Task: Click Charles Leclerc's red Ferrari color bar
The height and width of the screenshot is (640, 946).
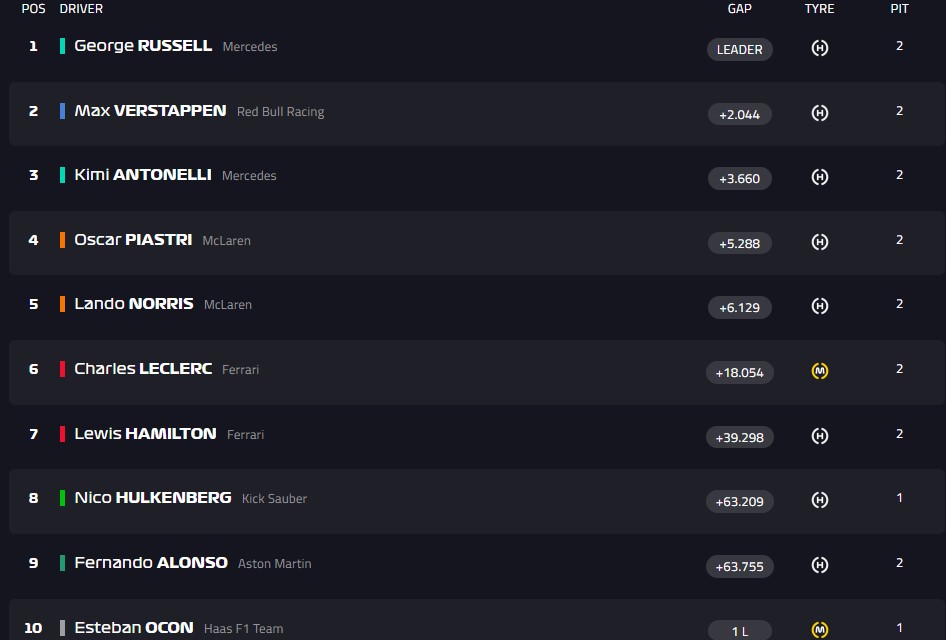Action: pos(63,369)
